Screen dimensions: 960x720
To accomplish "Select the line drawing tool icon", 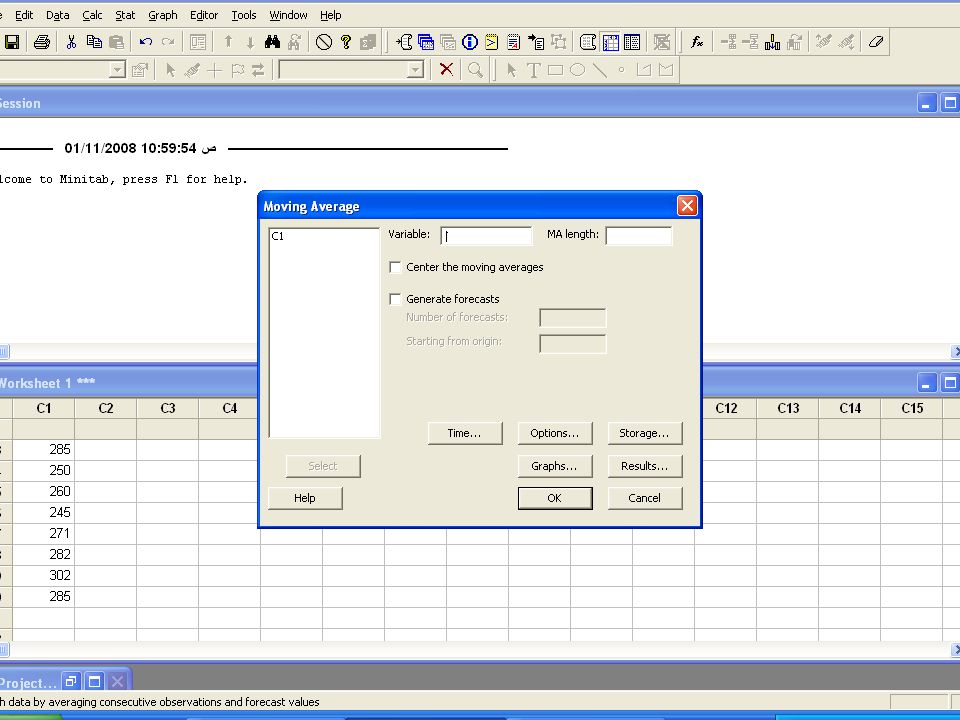I will tap(599, 70).
